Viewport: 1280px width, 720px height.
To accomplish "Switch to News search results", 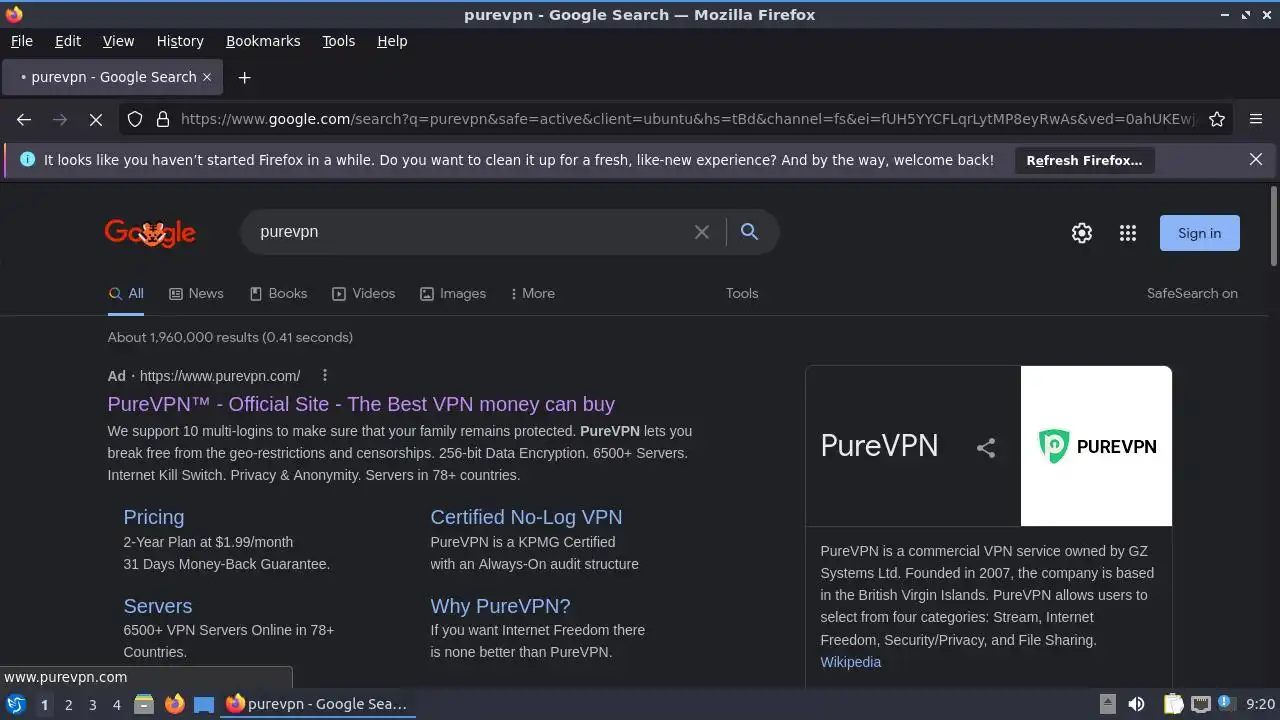I will 196,293.
